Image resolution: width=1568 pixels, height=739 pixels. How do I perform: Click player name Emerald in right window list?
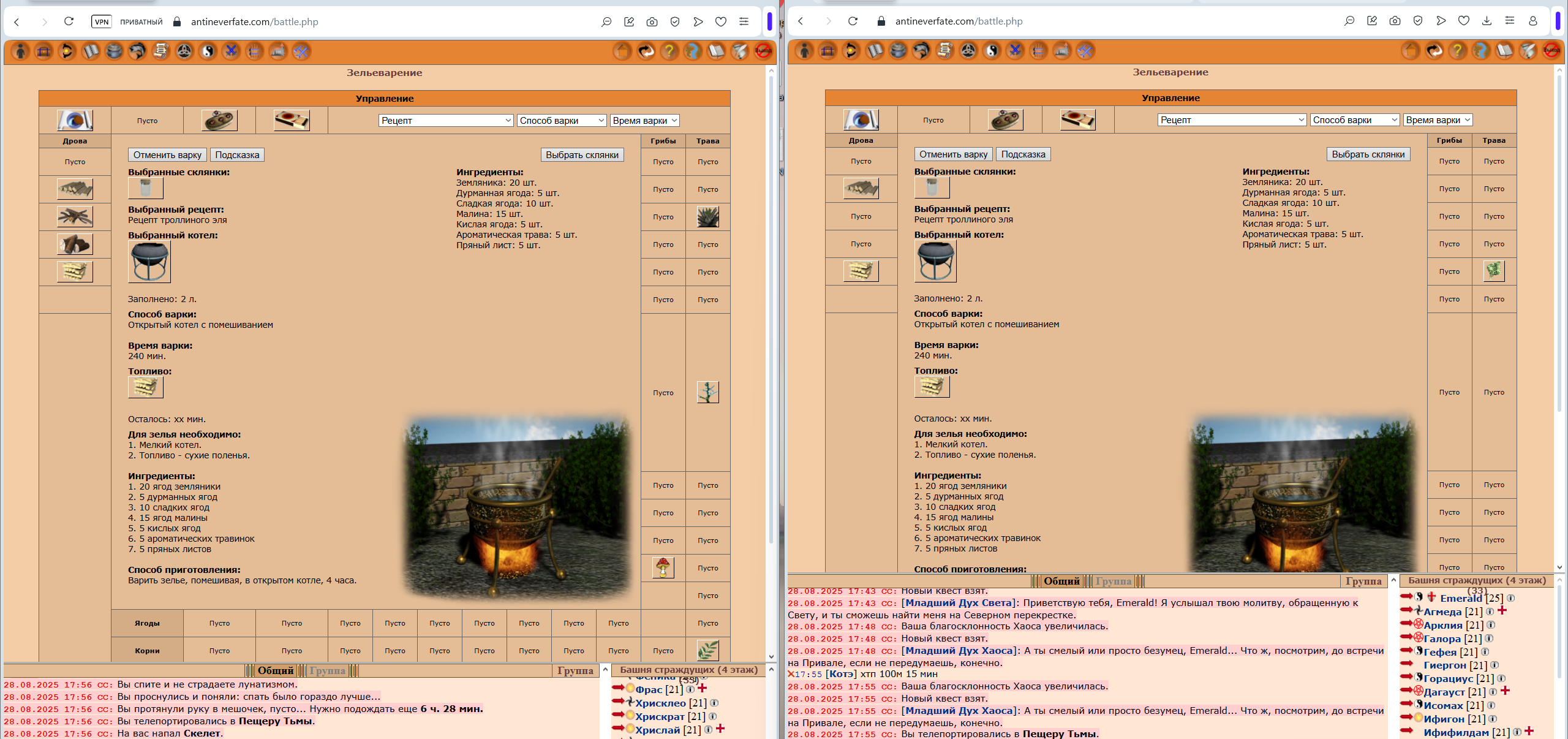[1461, 598]
